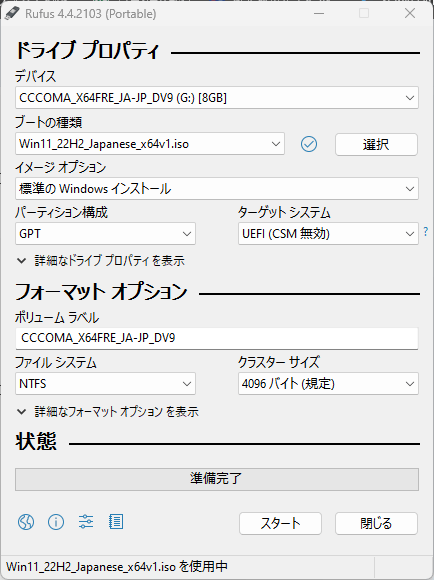Click the スタート button
Screen dimensions: 434x580
point(280,523)
